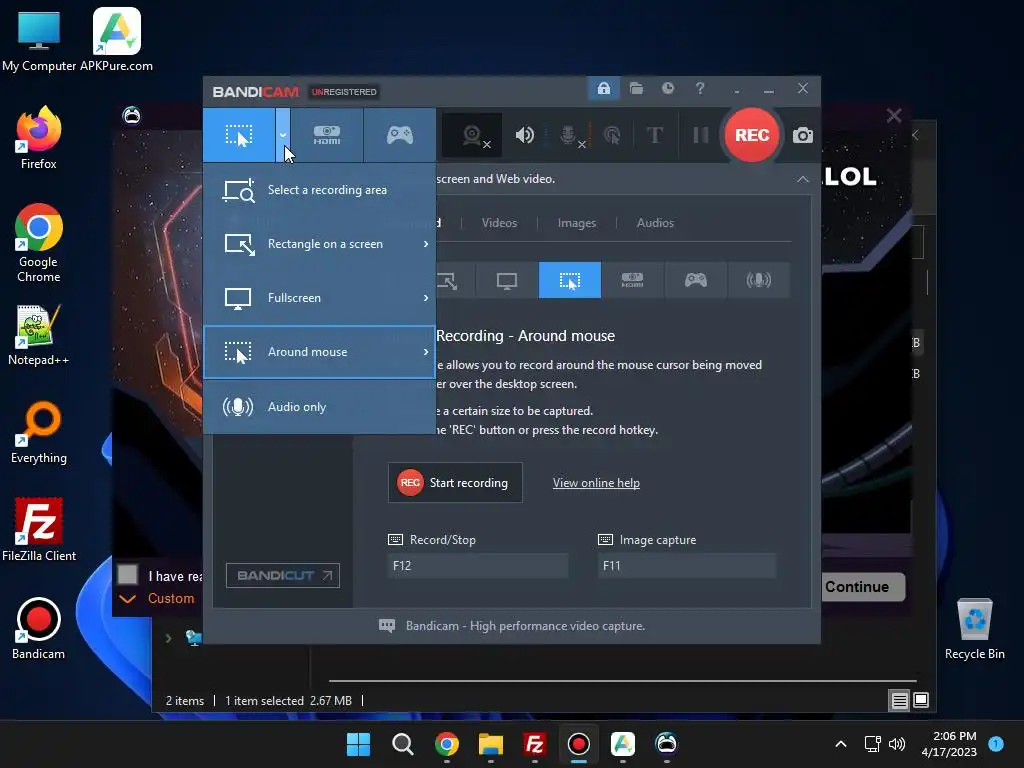Viewport: 1024px width, 768px height.
Task: Click the lock icon in title bar
Action: point(603,88)
